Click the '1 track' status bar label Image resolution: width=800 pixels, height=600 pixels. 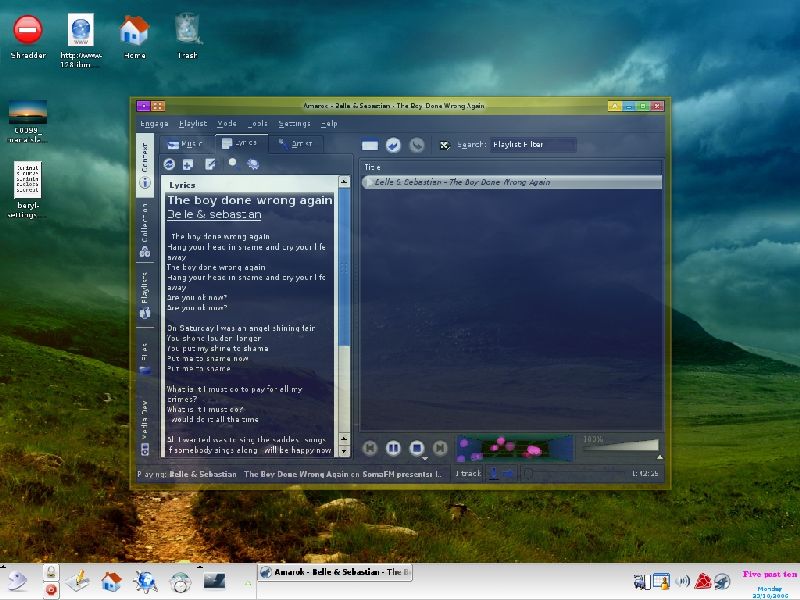click(x=468, y=474)
